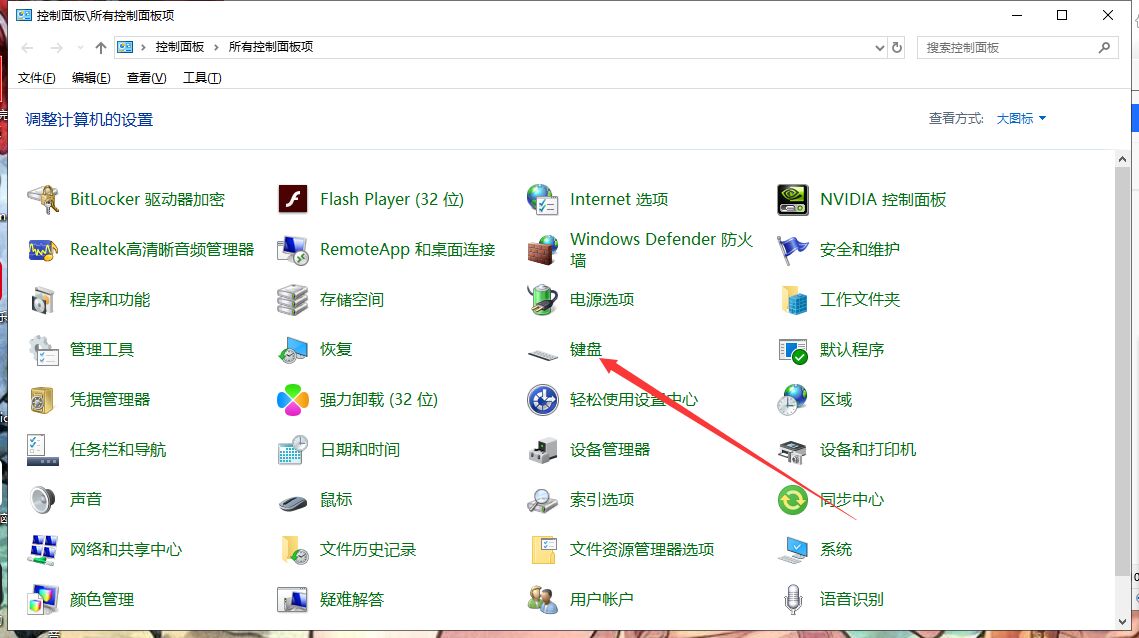
Task: Open the 管理工具 icon
Action: pos(43,350)
